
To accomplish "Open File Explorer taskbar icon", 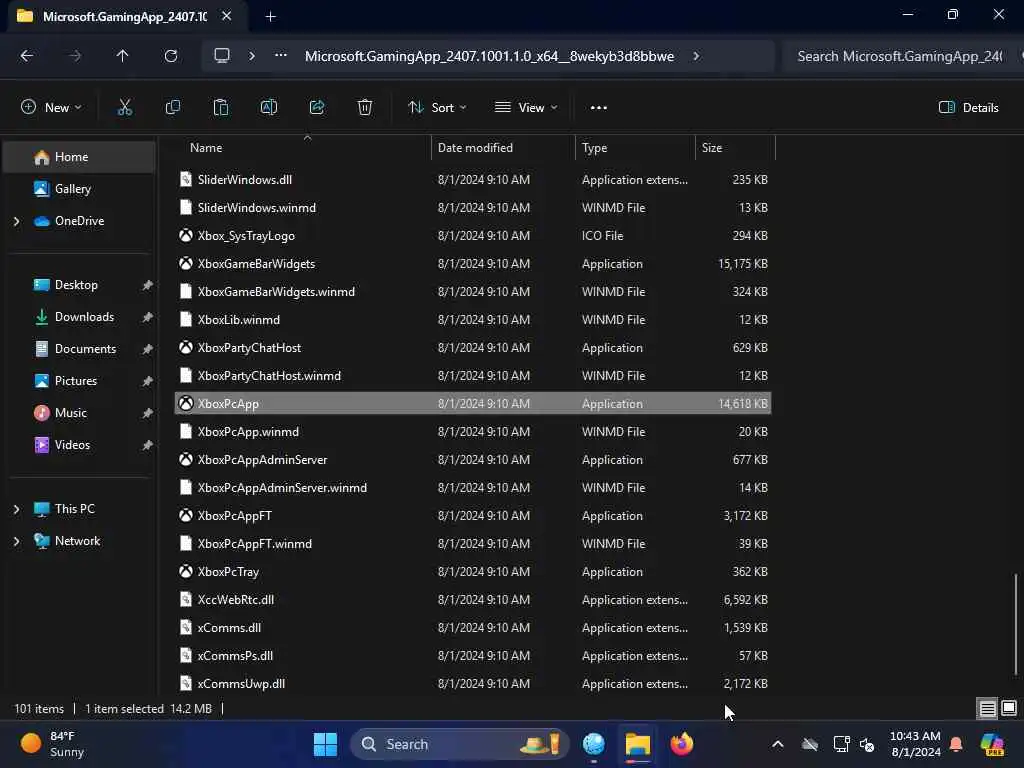I will tap(637, 744).
